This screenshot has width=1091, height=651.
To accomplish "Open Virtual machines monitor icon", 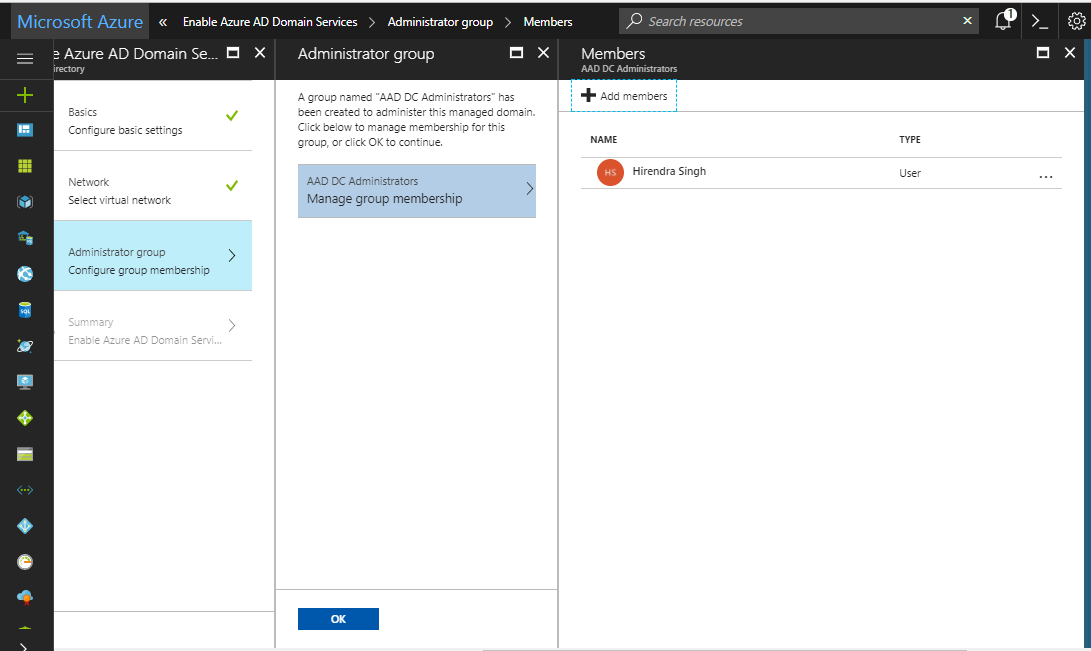I will click(x=25, y=382).
